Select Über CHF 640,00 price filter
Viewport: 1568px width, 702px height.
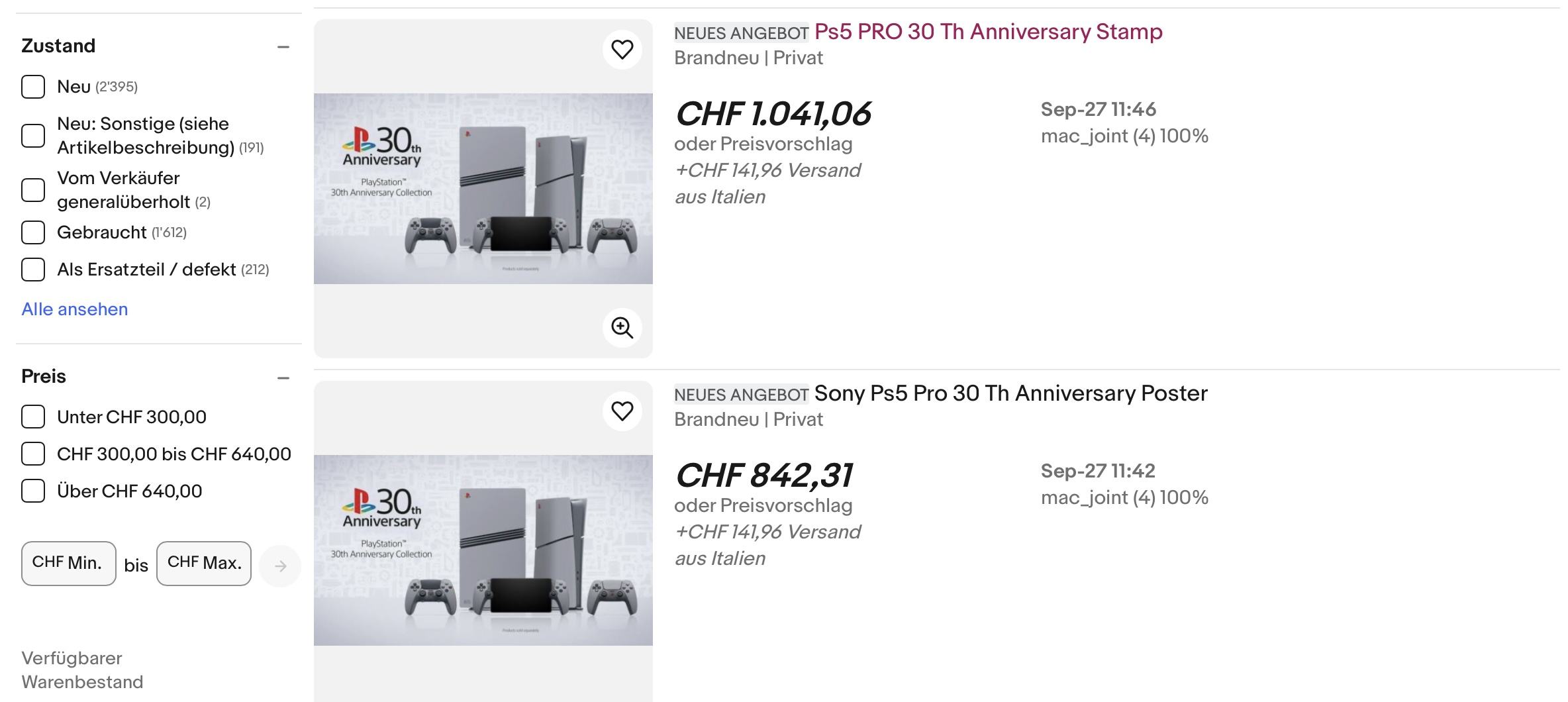pyautogui.click(x=33, y=491)
